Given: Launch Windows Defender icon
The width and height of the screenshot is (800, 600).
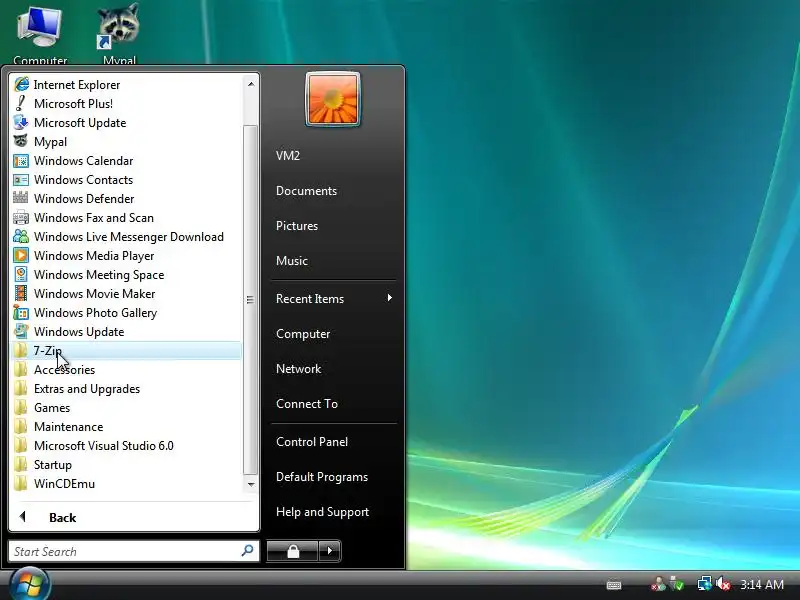Looking at the screenshot, I should tap(21, 198).
